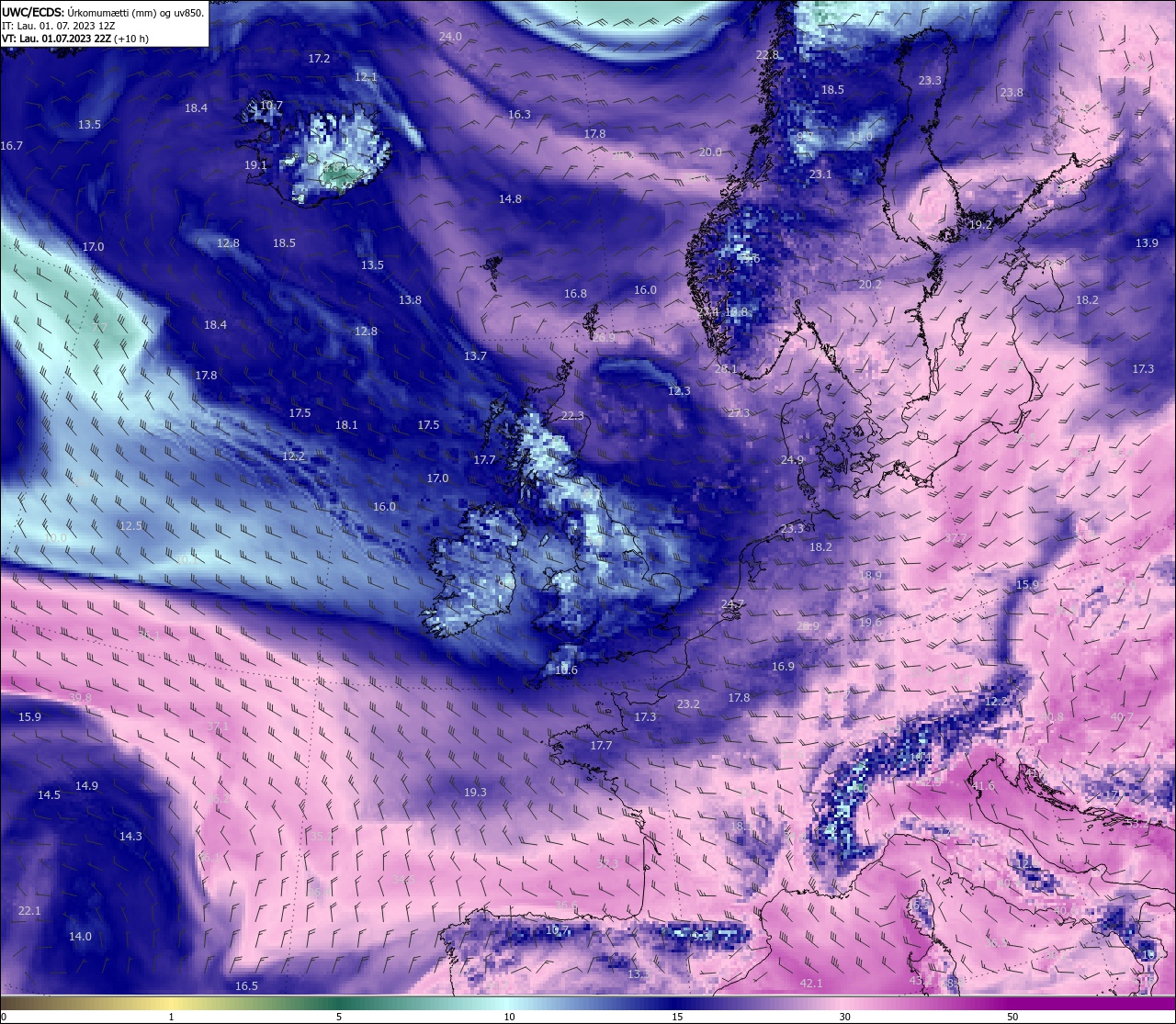Click the map value '16.7' at the left edge
This screenshot has width=1176, height=1024.
[x=12, y=146]
